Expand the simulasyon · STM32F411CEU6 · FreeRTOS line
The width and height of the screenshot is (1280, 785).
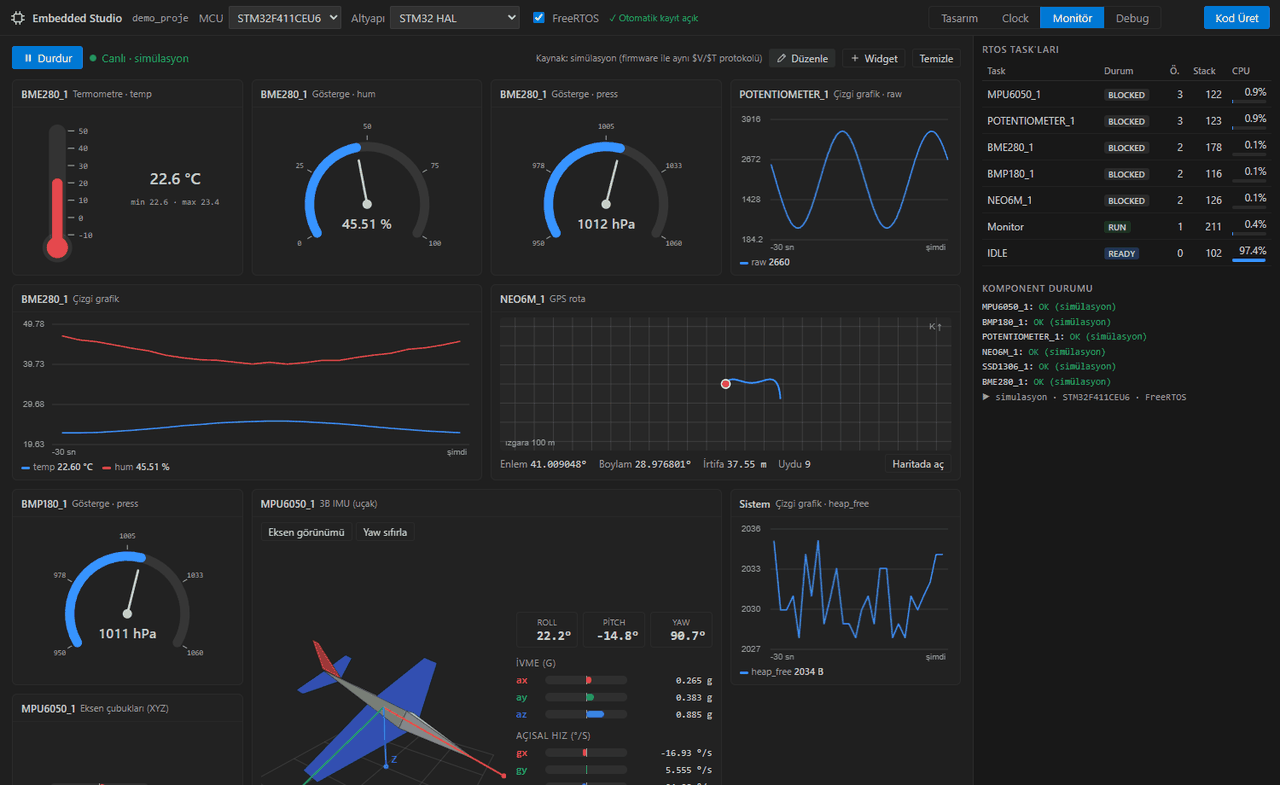[x=1084, y=397]
